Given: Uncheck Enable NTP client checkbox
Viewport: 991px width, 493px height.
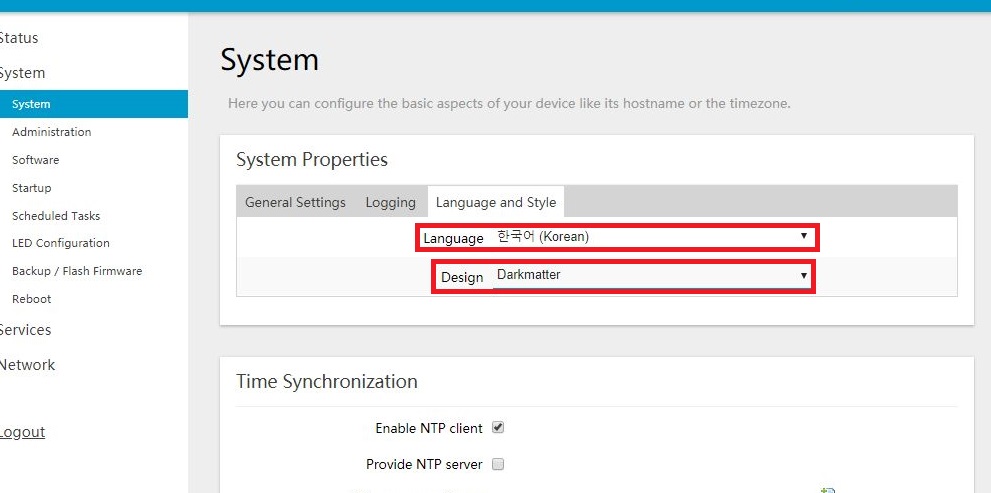Looking at the screenshot, I should [498, 427].
